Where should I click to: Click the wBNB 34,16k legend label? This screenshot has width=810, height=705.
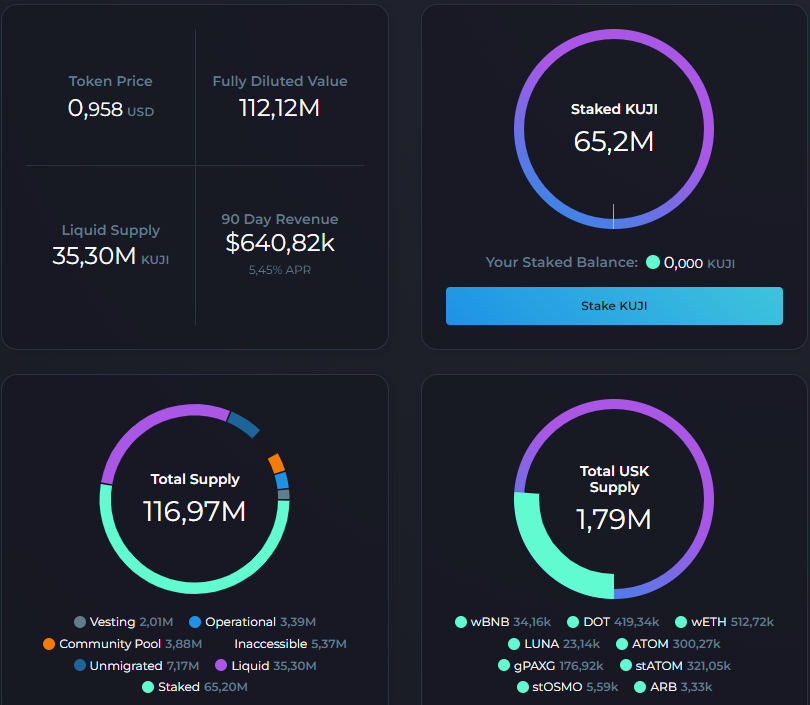tap(511, 622)
